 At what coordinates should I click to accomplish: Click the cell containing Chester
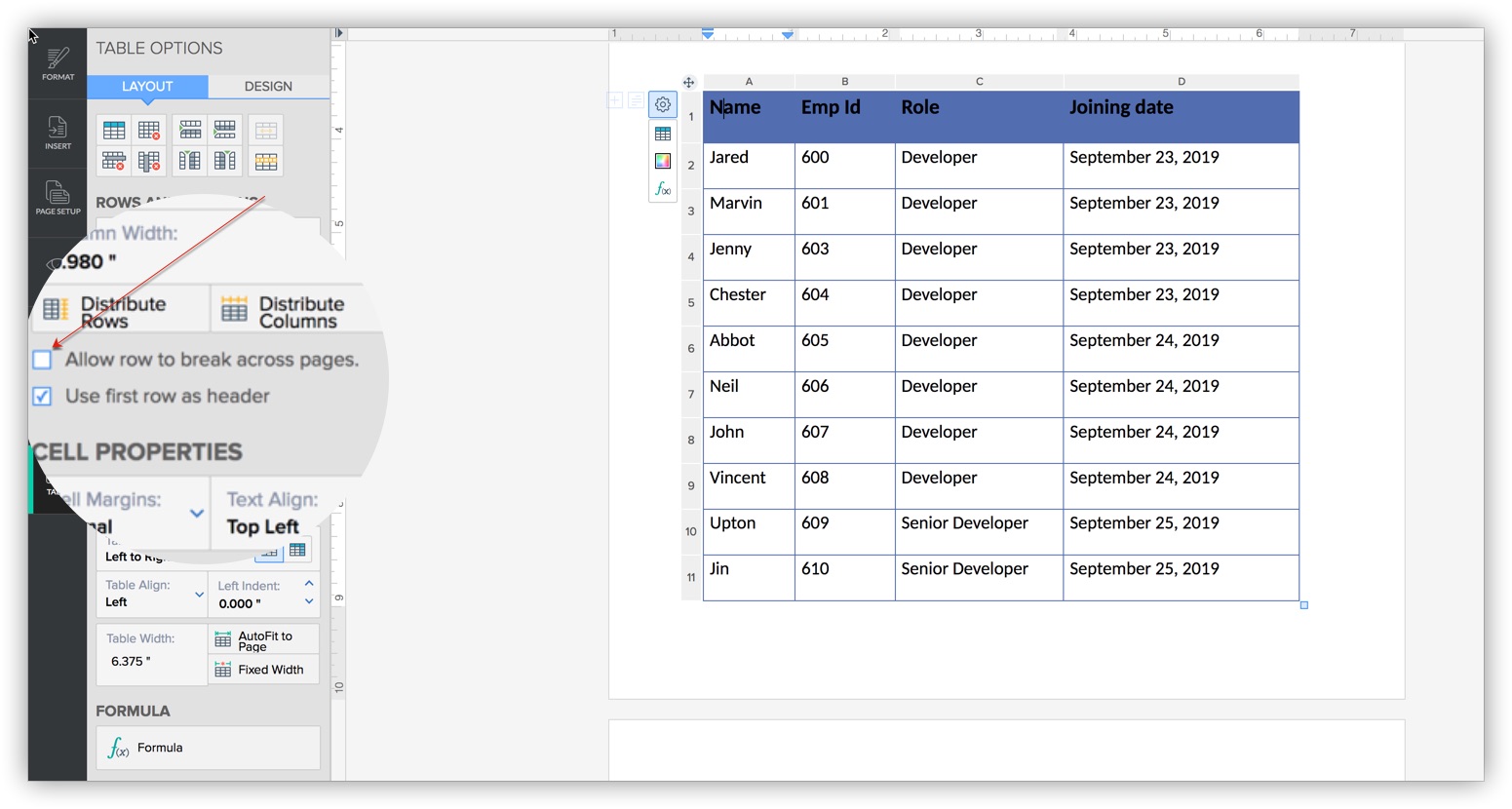coord(749,303)
